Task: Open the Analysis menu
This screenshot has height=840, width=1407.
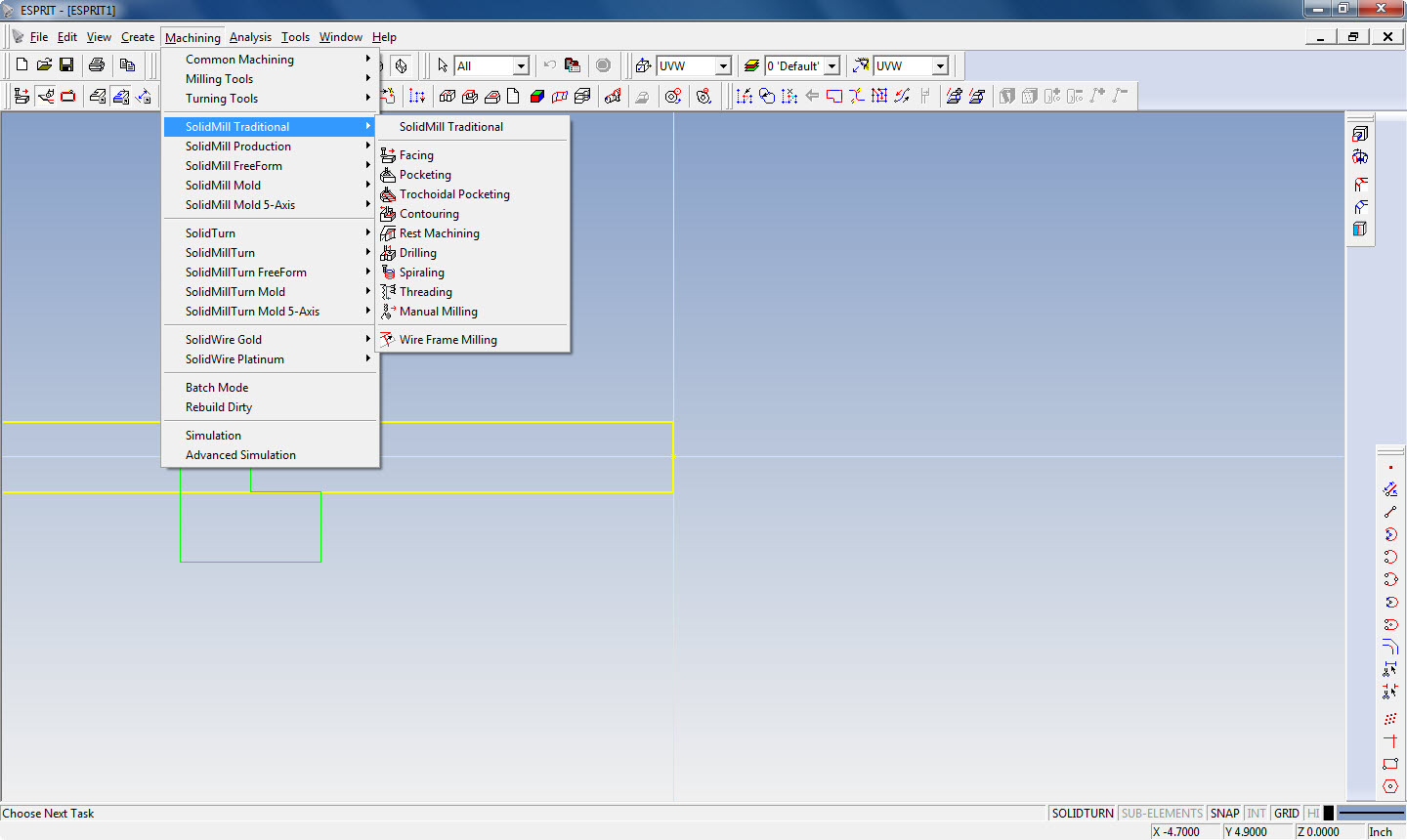Action: [x=250, y=37]
